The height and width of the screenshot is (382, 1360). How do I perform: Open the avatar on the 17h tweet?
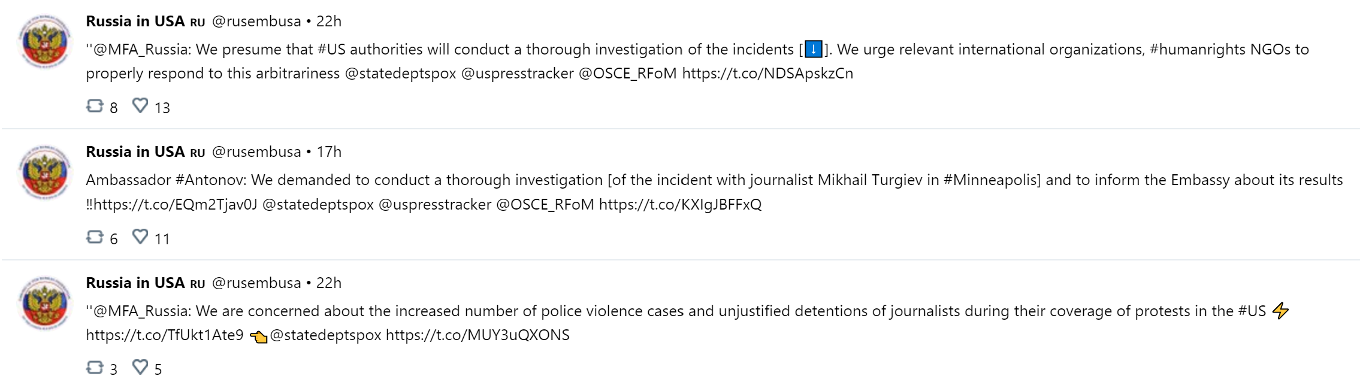[46, 174]
